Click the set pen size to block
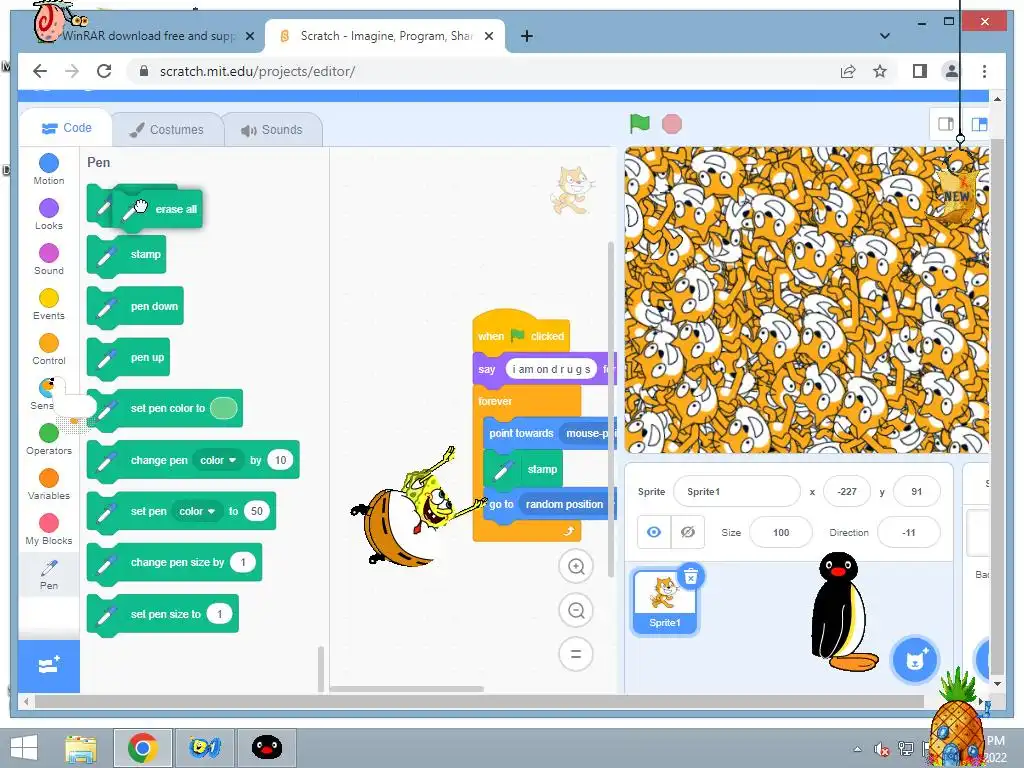This screenshot has height=768, width=1024. pyautogui.click(x=163, y=614)
